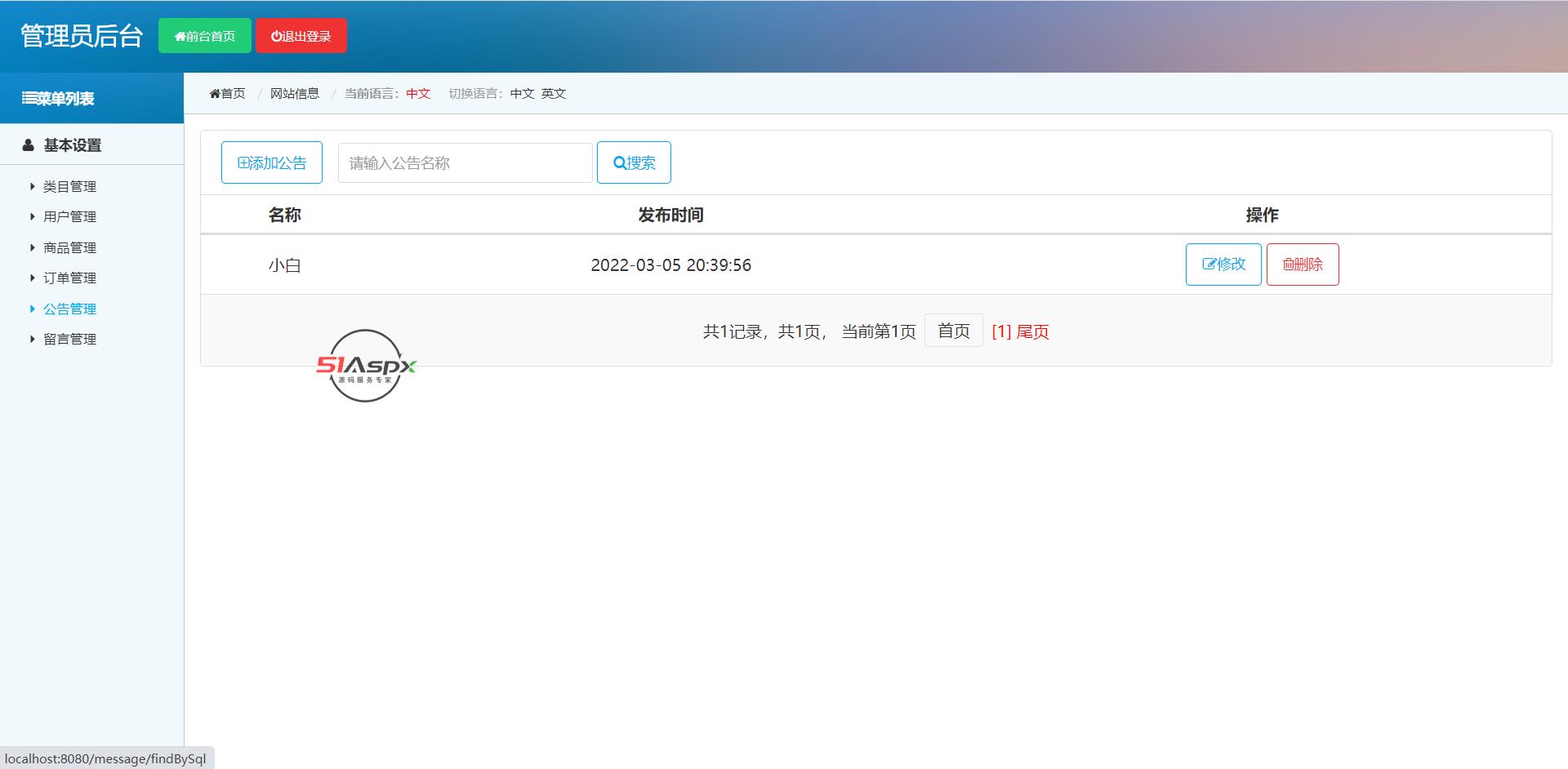This screenshot has height=769, width=1568.
Task: Expand the 公告管理 arrow
Action: point(32,309)
